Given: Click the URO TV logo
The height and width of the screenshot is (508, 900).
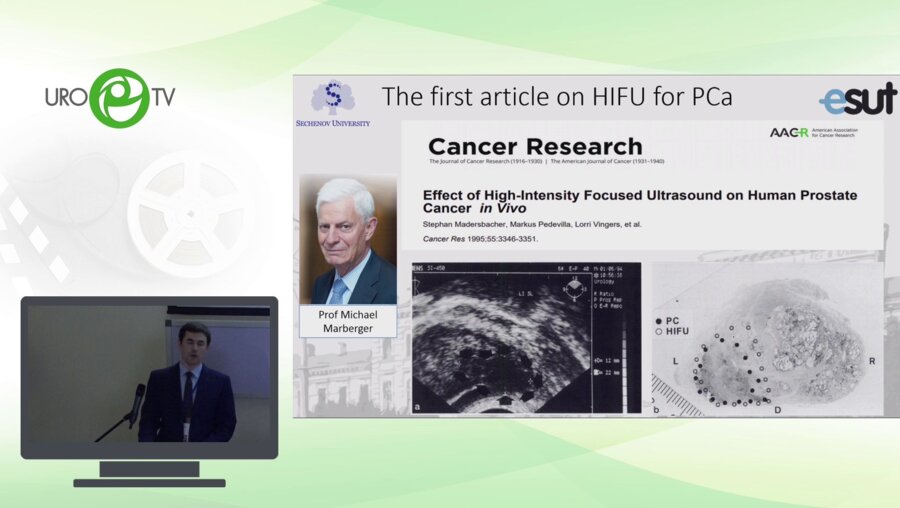Looking at the screenshot, I should (110, 98).
